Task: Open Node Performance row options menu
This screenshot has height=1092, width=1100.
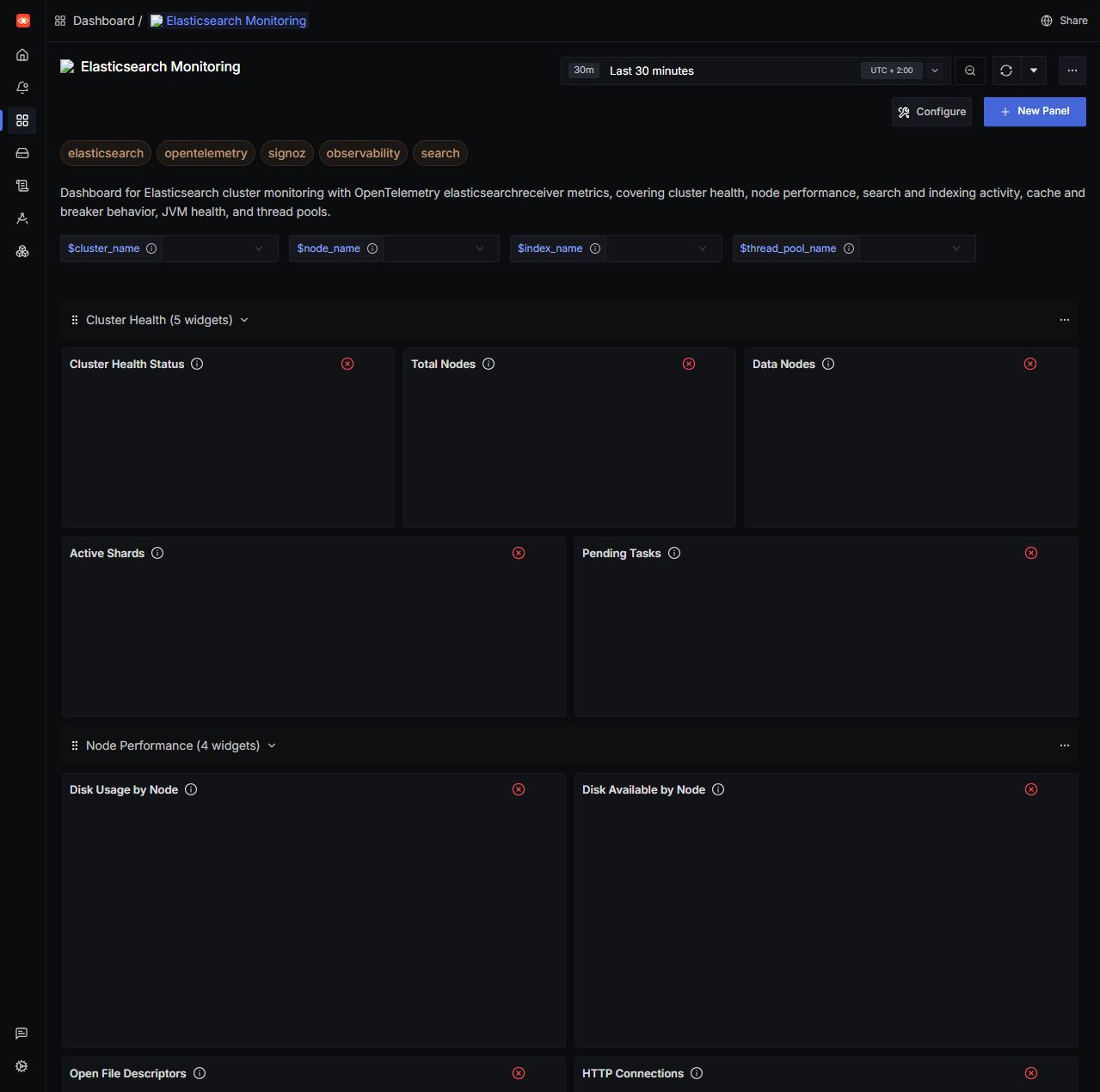Action: pos(1065,745)
